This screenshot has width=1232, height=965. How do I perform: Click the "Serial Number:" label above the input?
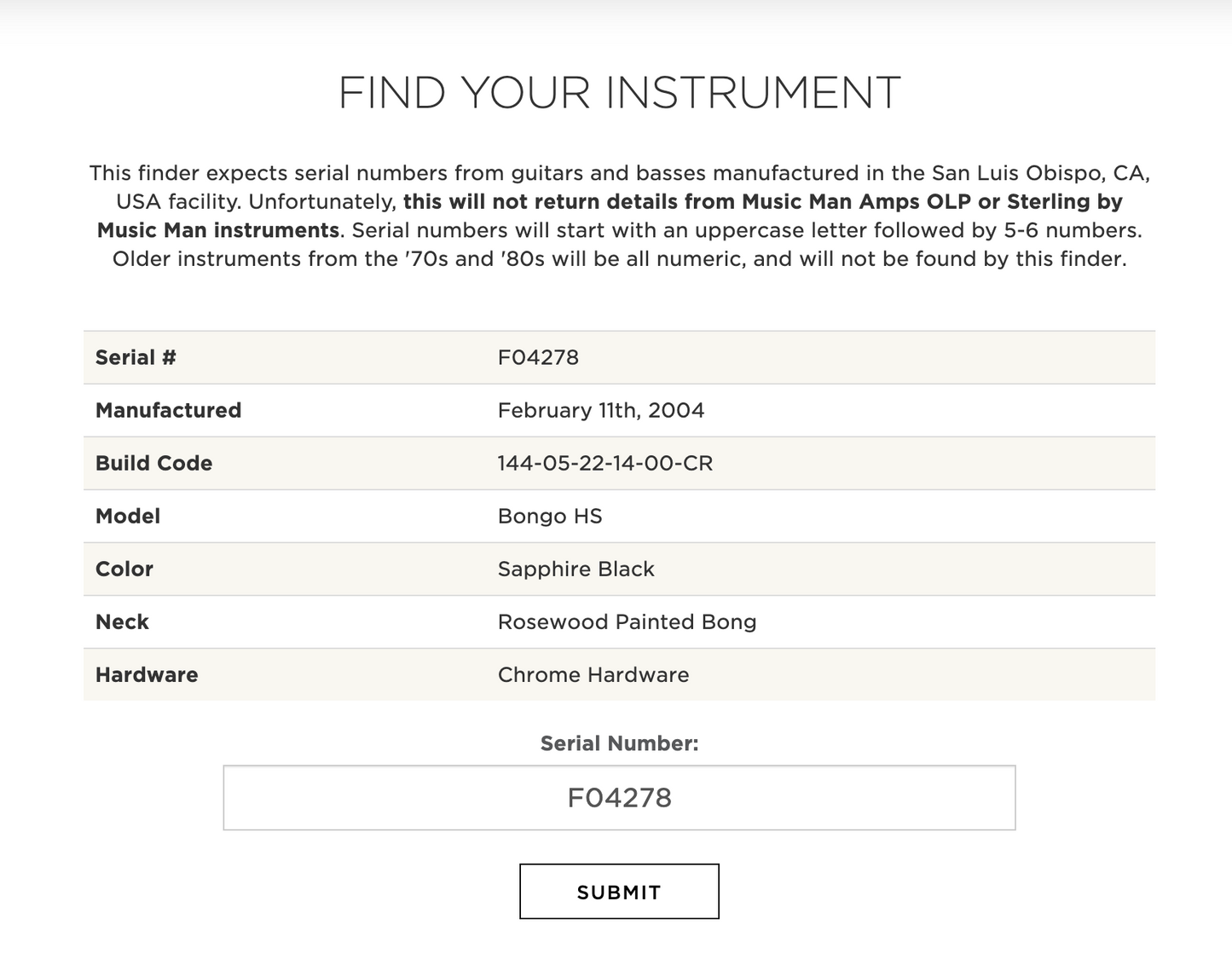click(619, 744)
